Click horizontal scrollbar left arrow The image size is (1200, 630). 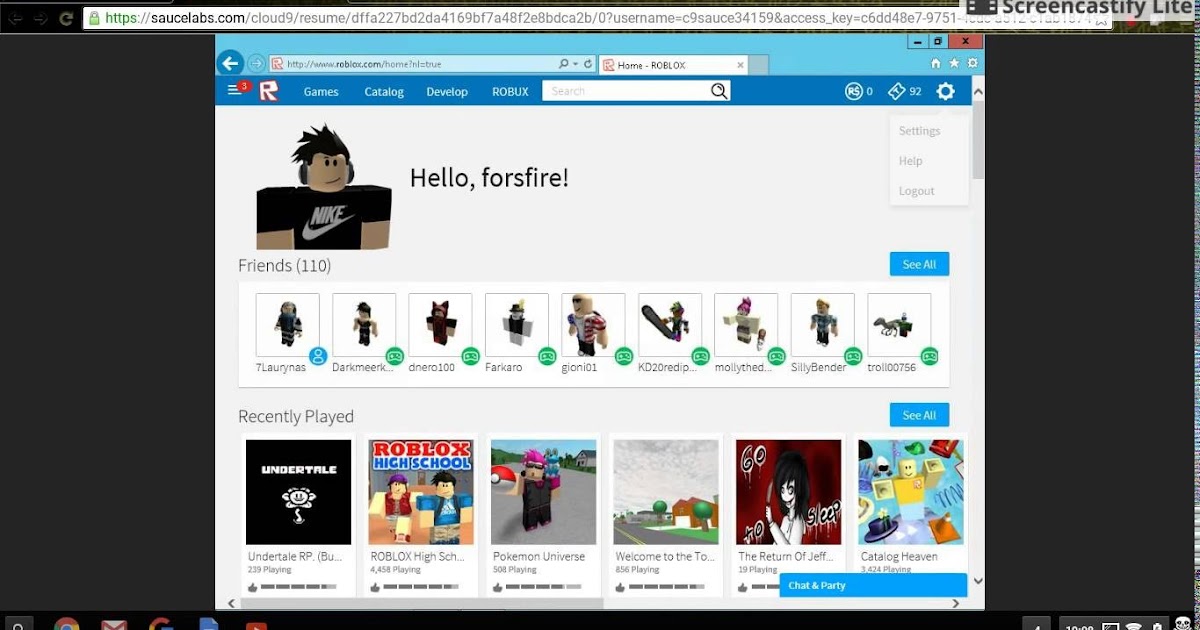tap(232, 603)
